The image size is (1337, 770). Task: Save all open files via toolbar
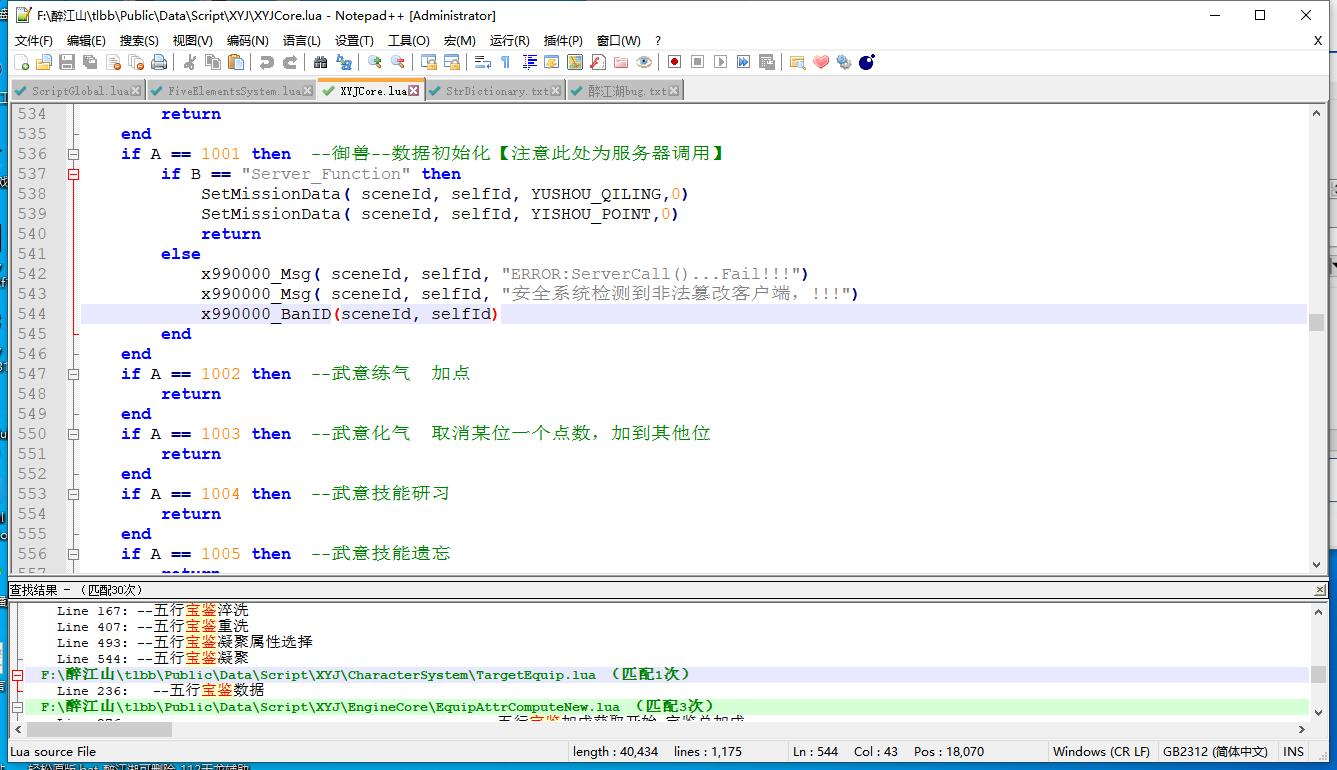pos(90,62)
